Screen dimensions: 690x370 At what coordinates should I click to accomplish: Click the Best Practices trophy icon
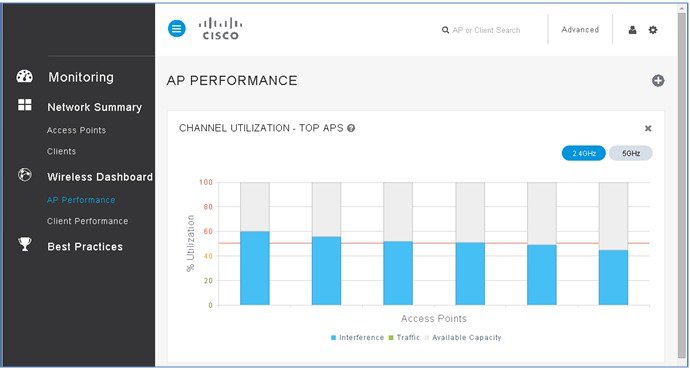(x=25, y=244)
